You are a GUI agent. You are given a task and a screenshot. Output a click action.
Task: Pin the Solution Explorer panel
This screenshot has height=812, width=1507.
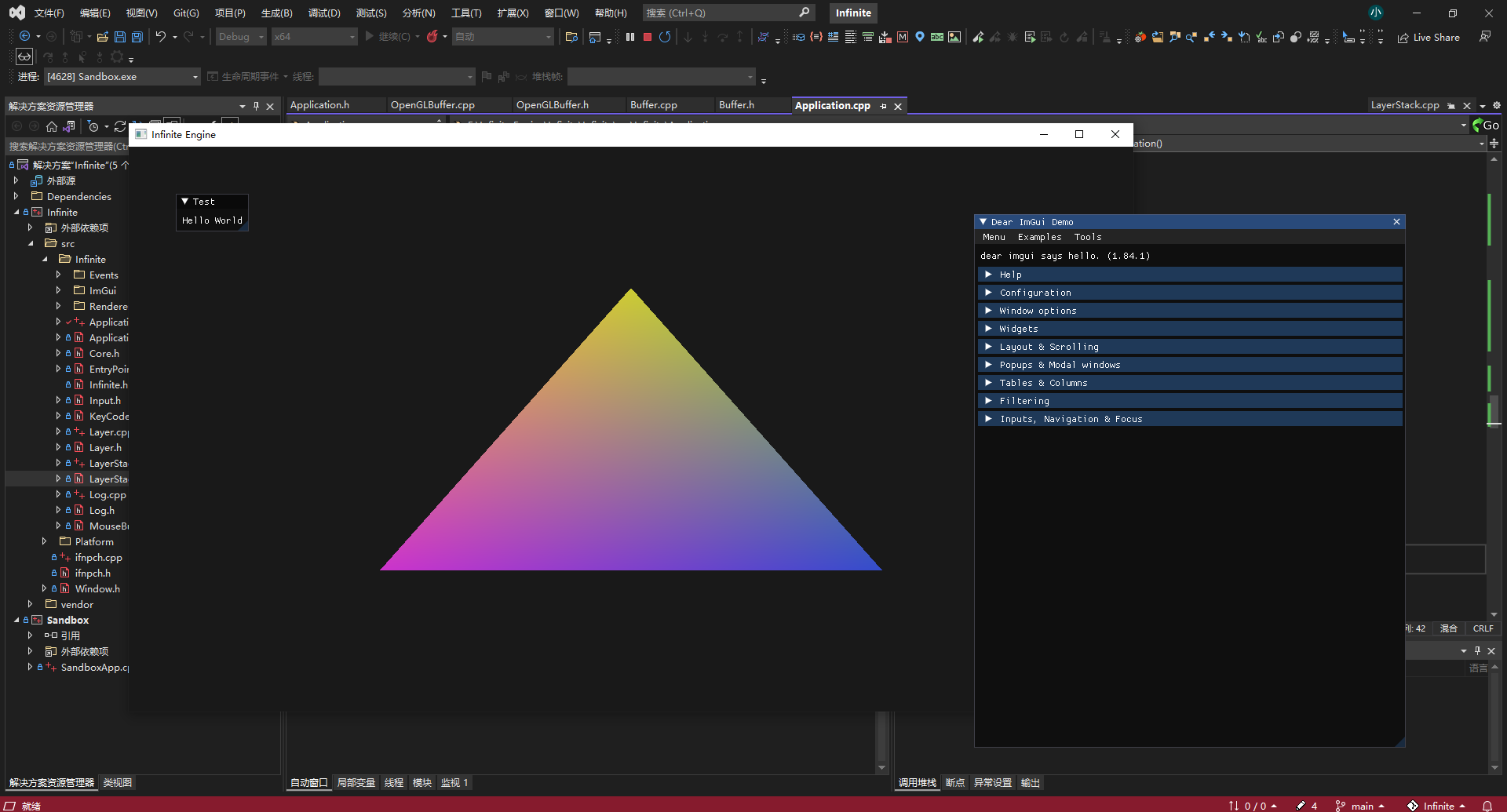[x=256, y=106]
